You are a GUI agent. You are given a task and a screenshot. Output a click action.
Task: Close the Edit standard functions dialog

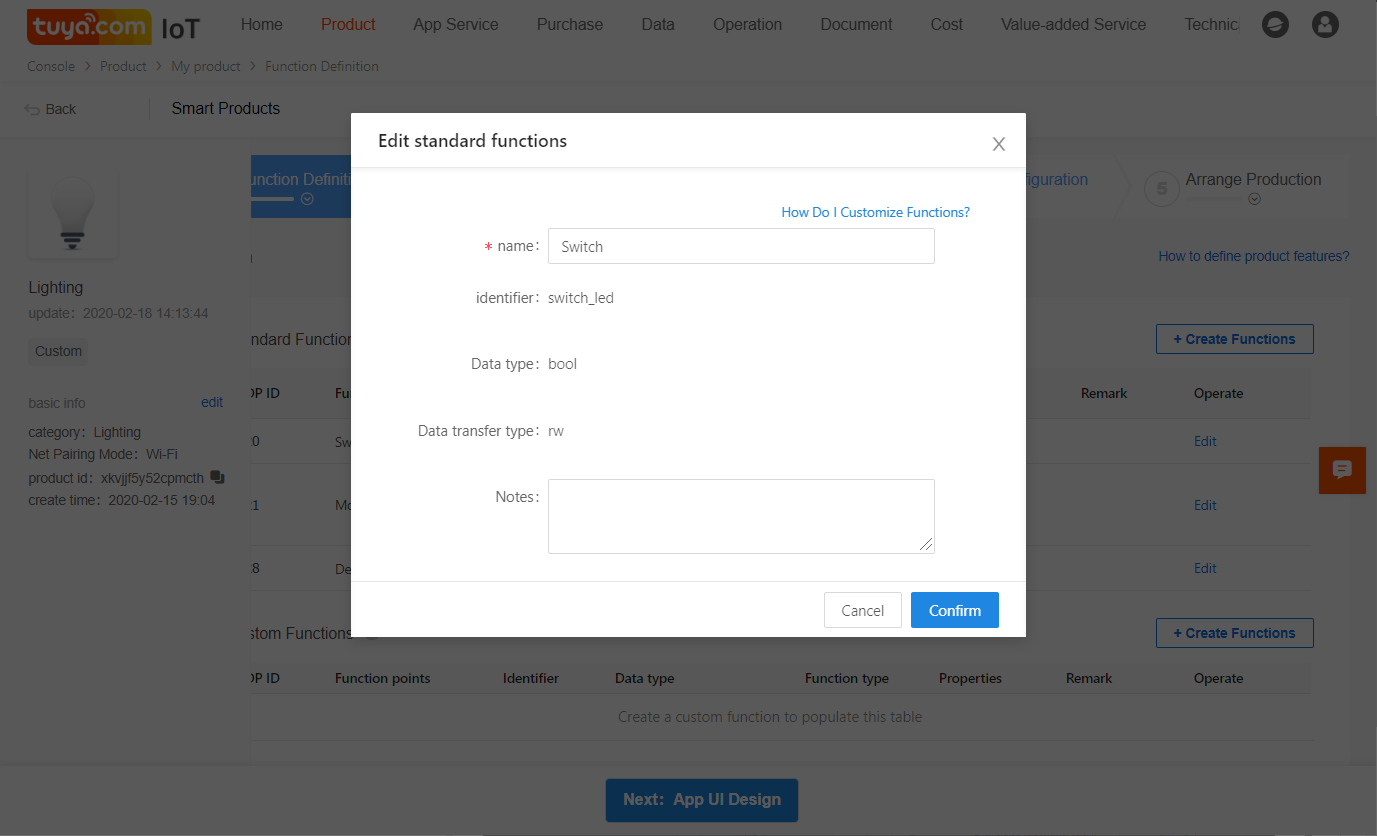998,144
